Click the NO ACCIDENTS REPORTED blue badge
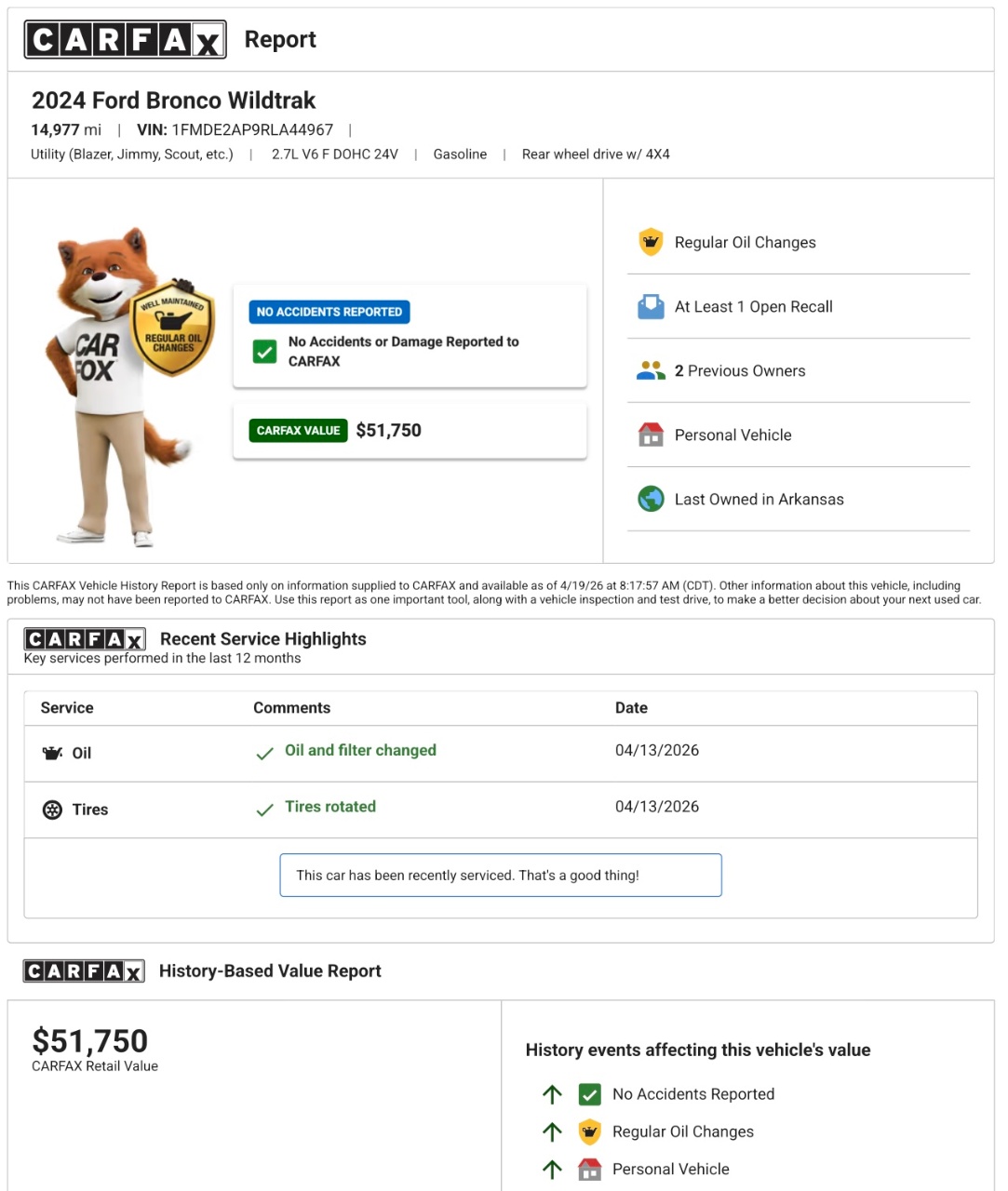This screenshot has height=1191, width=1008. (329, 312)
